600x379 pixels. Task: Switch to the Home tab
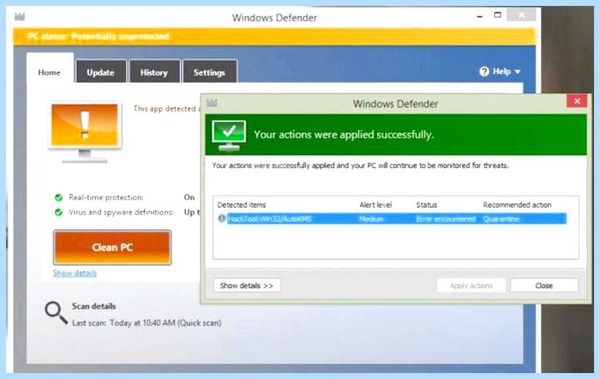(50, 68)
